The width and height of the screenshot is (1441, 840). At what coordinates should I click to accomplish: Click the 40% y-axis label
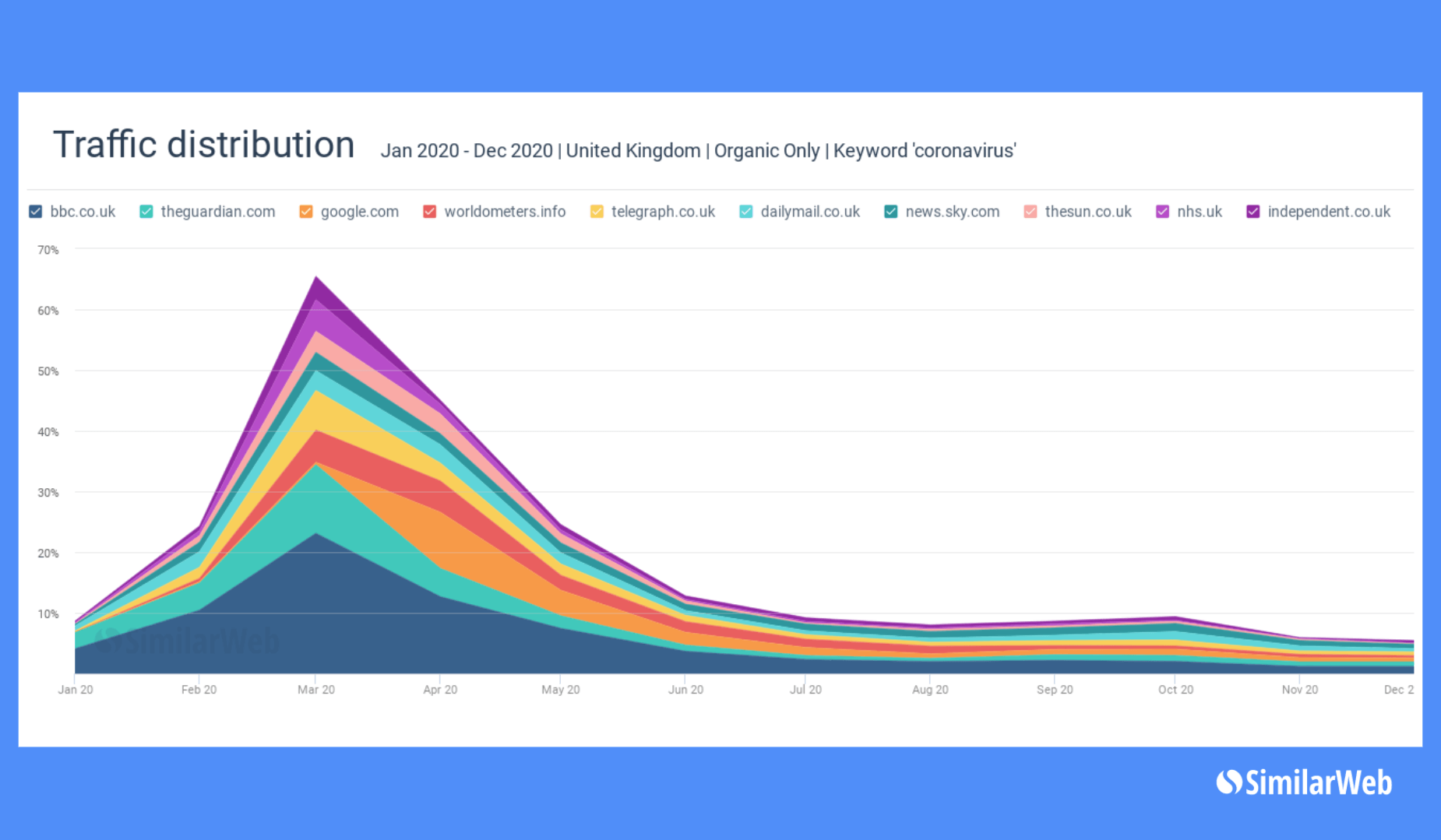pos(48,432)
